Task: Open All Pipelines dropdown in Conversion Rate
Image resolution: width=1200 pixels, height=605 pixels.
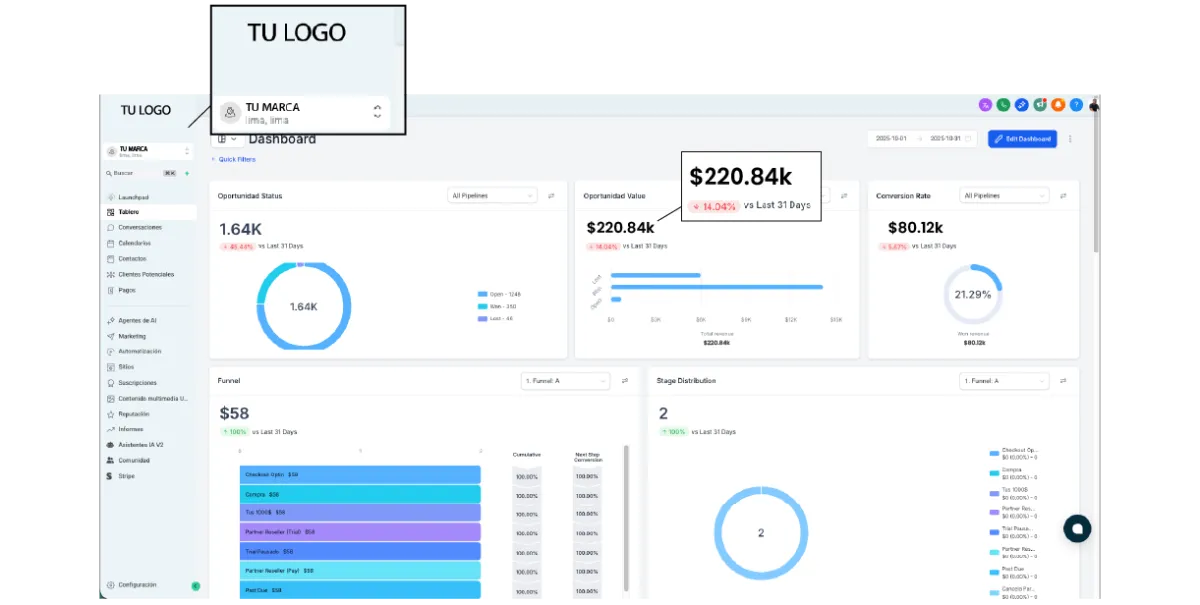Action: pos(1004,196)
